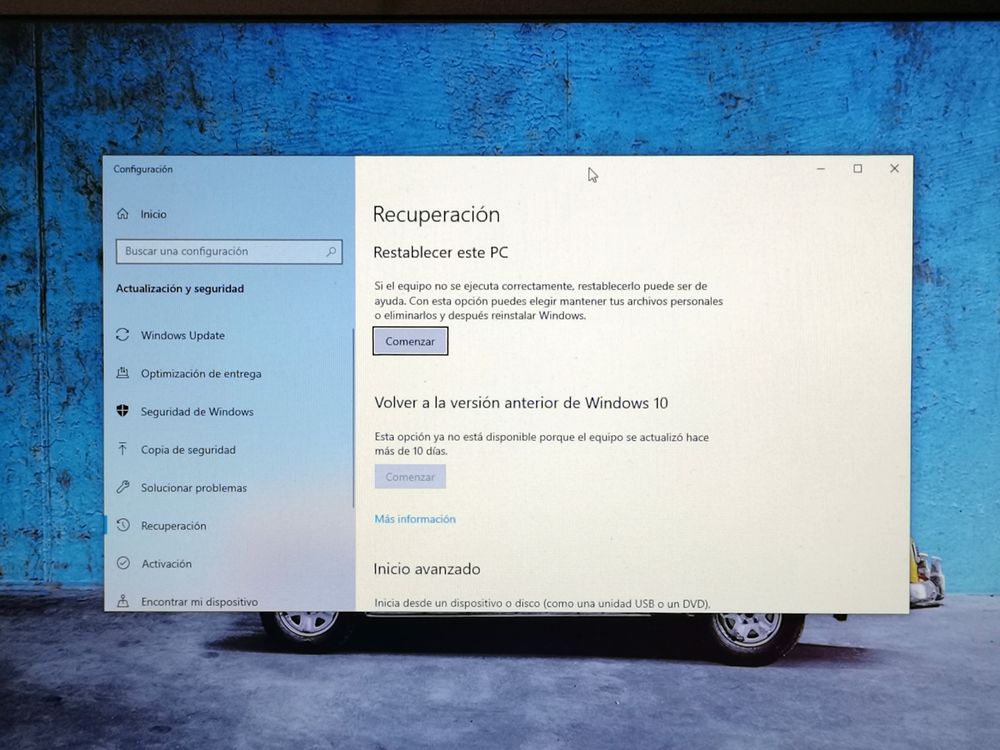The image size is (1000, 750).
Task: Focus the Buscar una configuración field
Action: [220, 252]
